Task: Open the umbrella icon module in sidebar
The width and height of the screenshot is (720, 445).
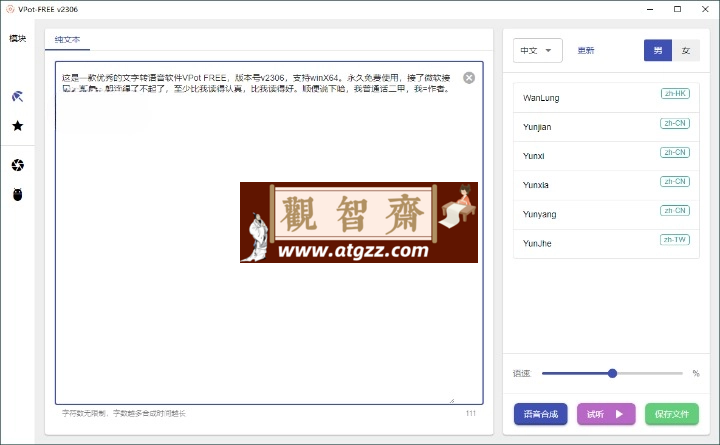Action: pyautogui.click(x=17, y=96)
